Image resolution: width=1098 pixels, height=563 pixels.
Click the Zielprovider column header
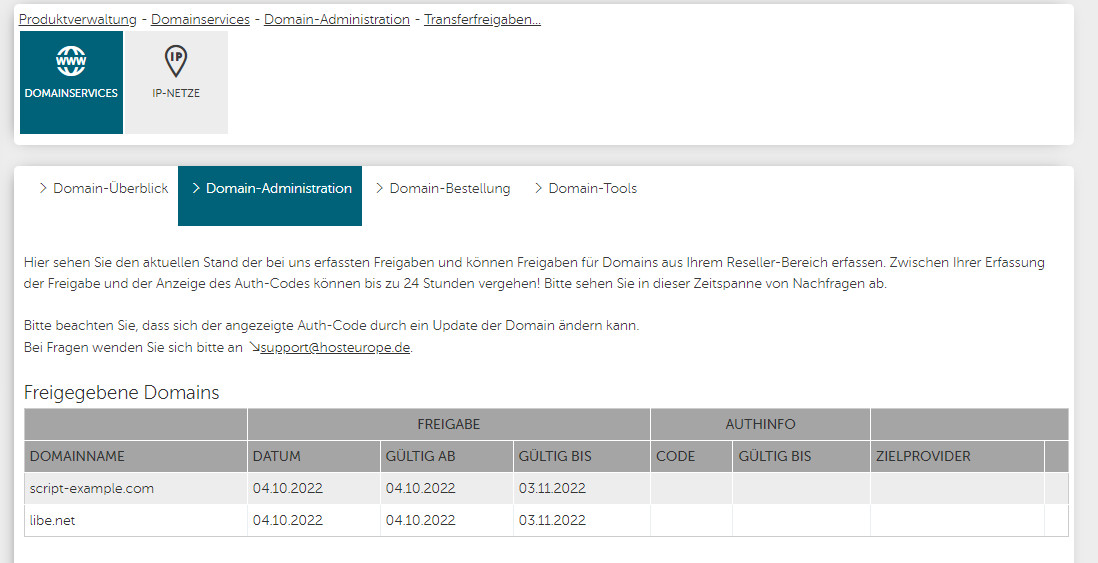(922, 456)
